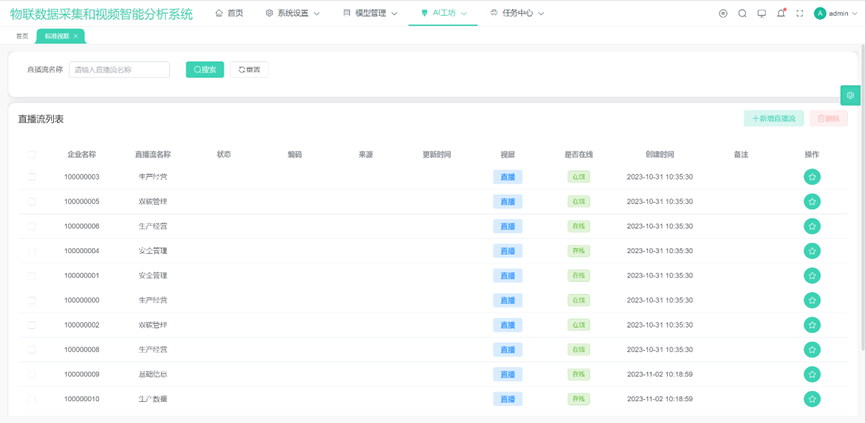Click the circular target icon in the header
Image resolution: width=865 pixels, height=423 pixels.
coord(723,14)
